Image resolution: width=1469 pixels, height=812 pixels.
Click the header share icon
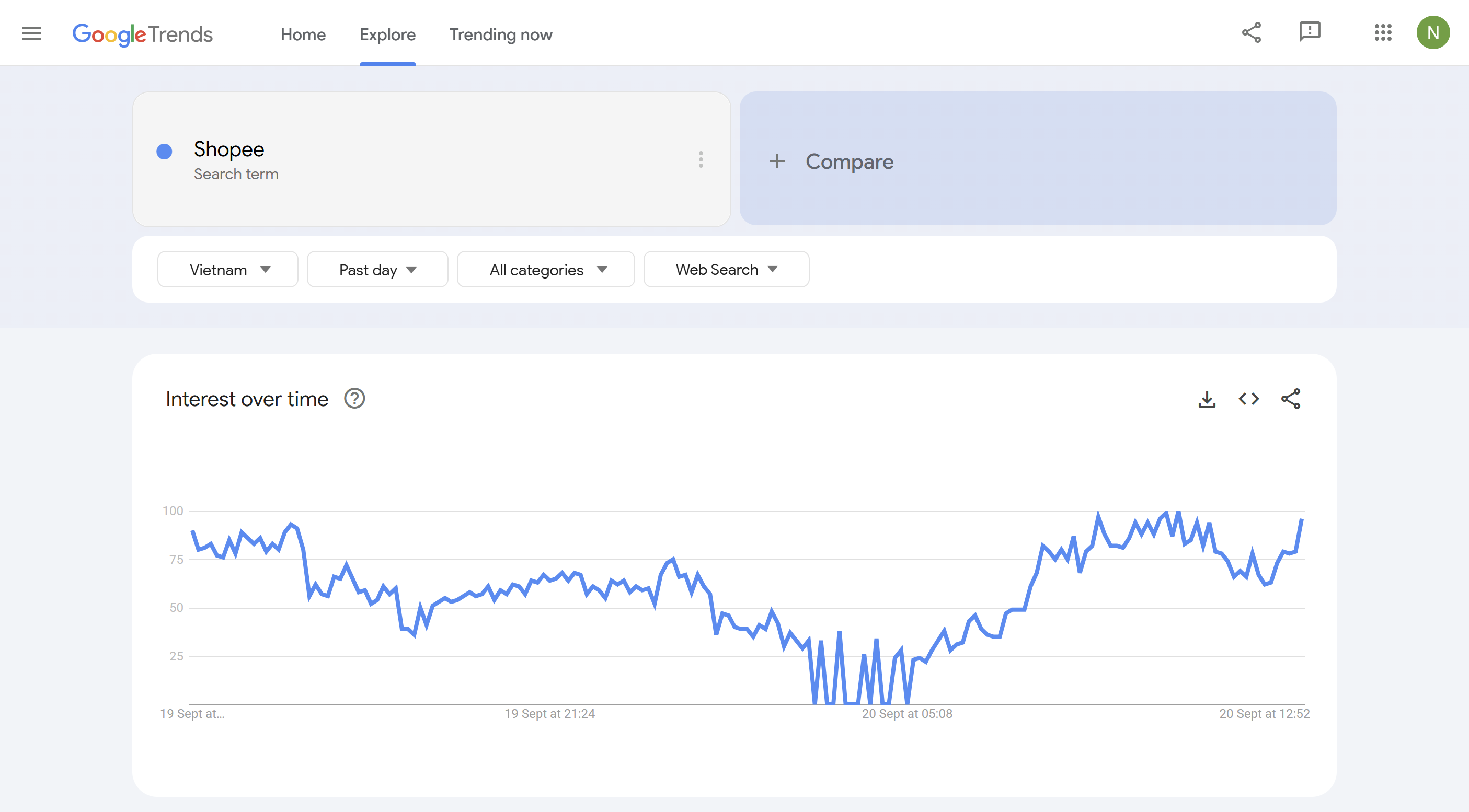pyautogui.click(x=1252, y=32)
